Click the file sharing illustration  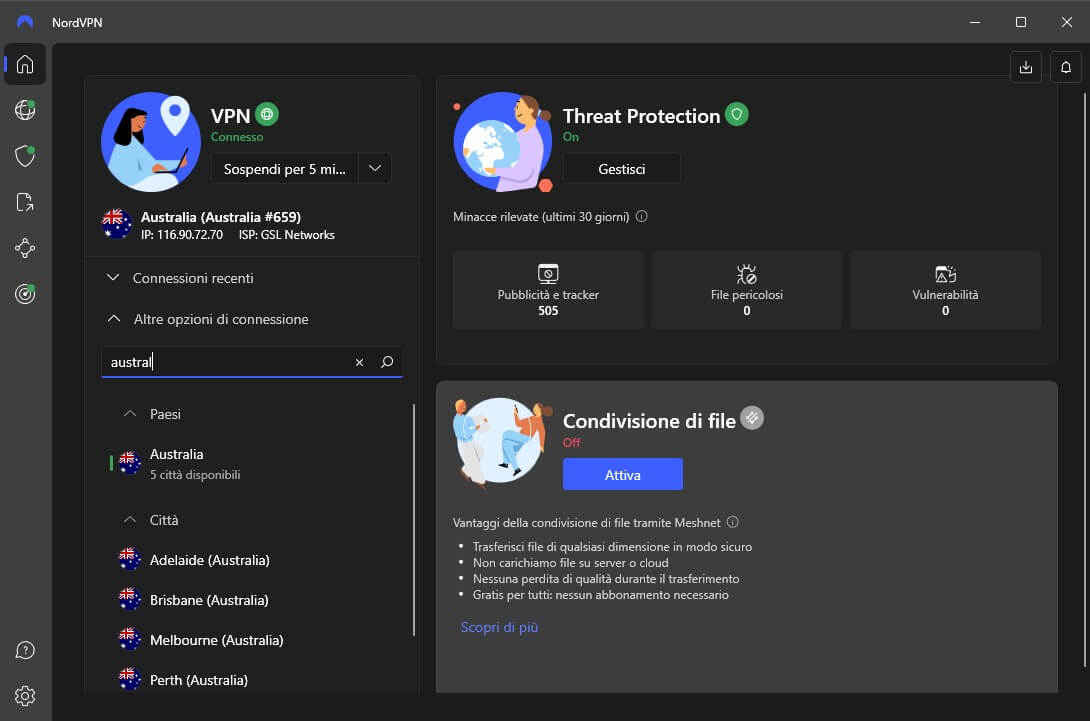502,443
